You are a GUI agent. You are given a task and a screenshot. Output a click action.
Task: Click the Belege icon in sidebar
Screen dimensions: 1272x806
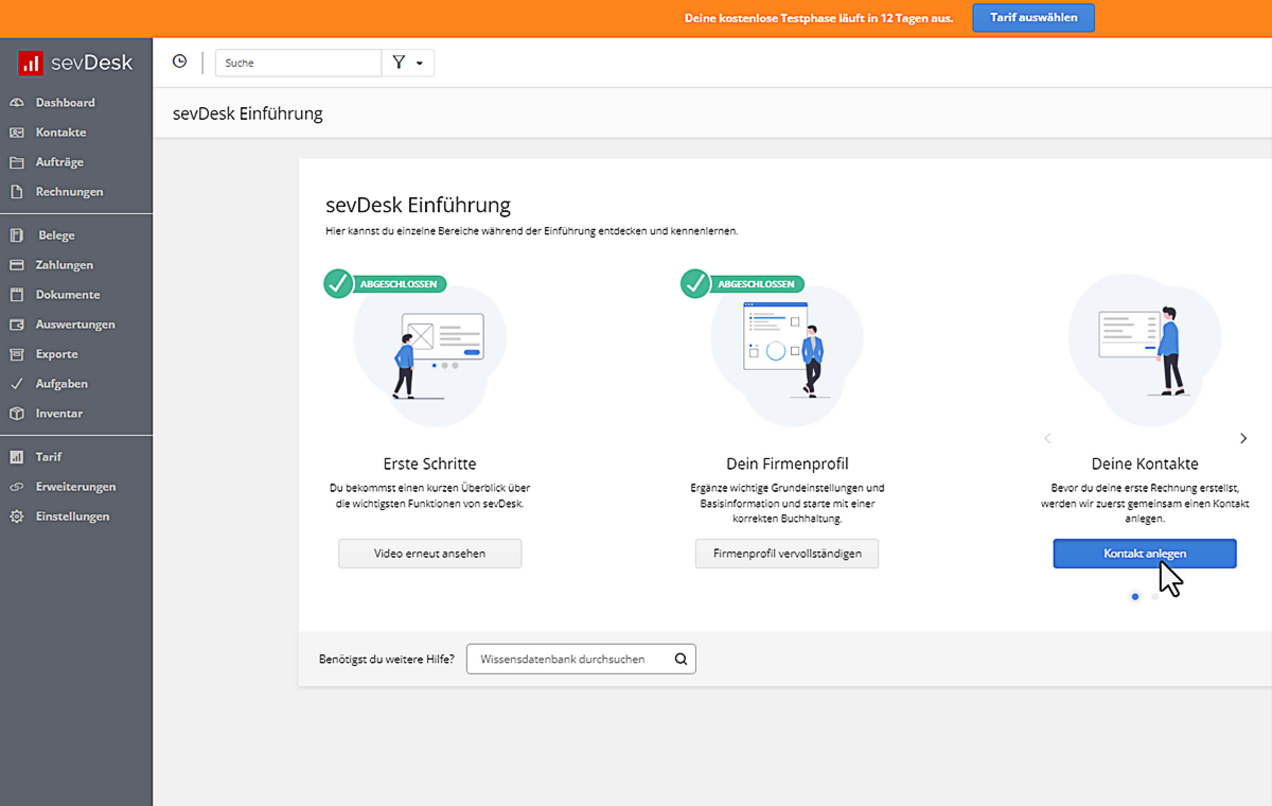[17, 236]
